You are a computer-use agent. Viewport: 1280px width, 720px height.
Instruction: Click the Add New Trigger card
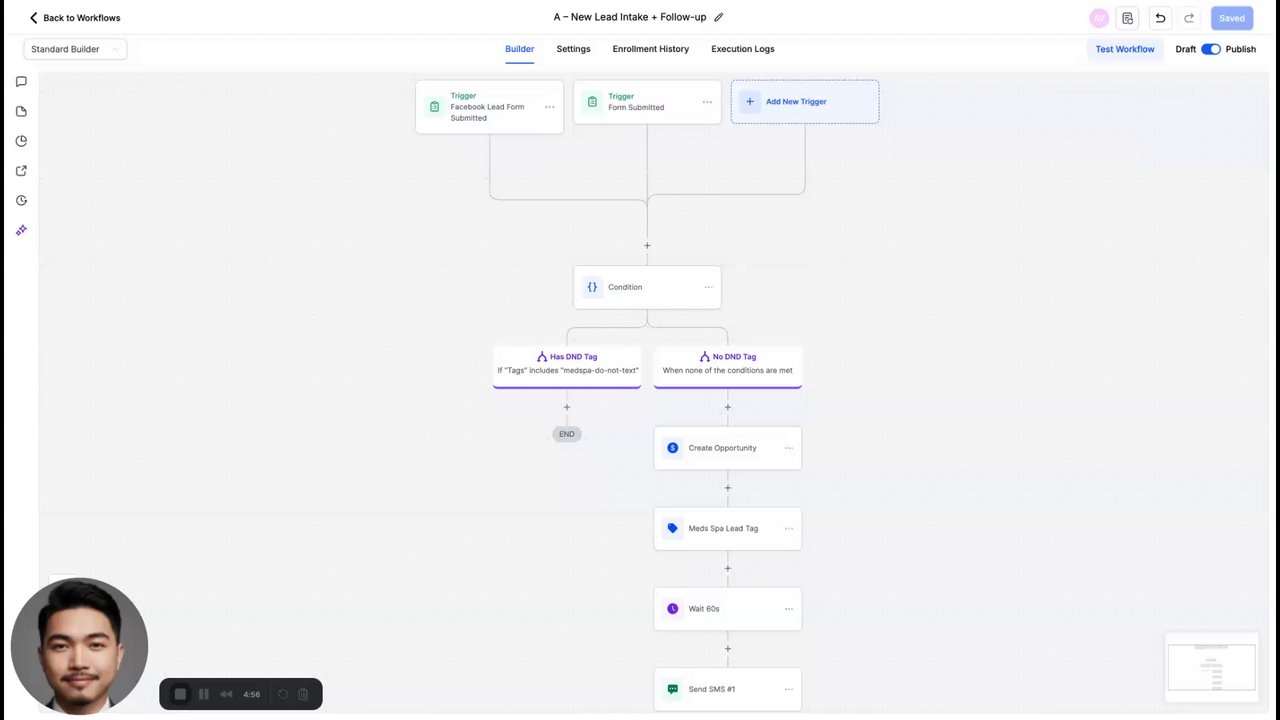coord(805,102)
